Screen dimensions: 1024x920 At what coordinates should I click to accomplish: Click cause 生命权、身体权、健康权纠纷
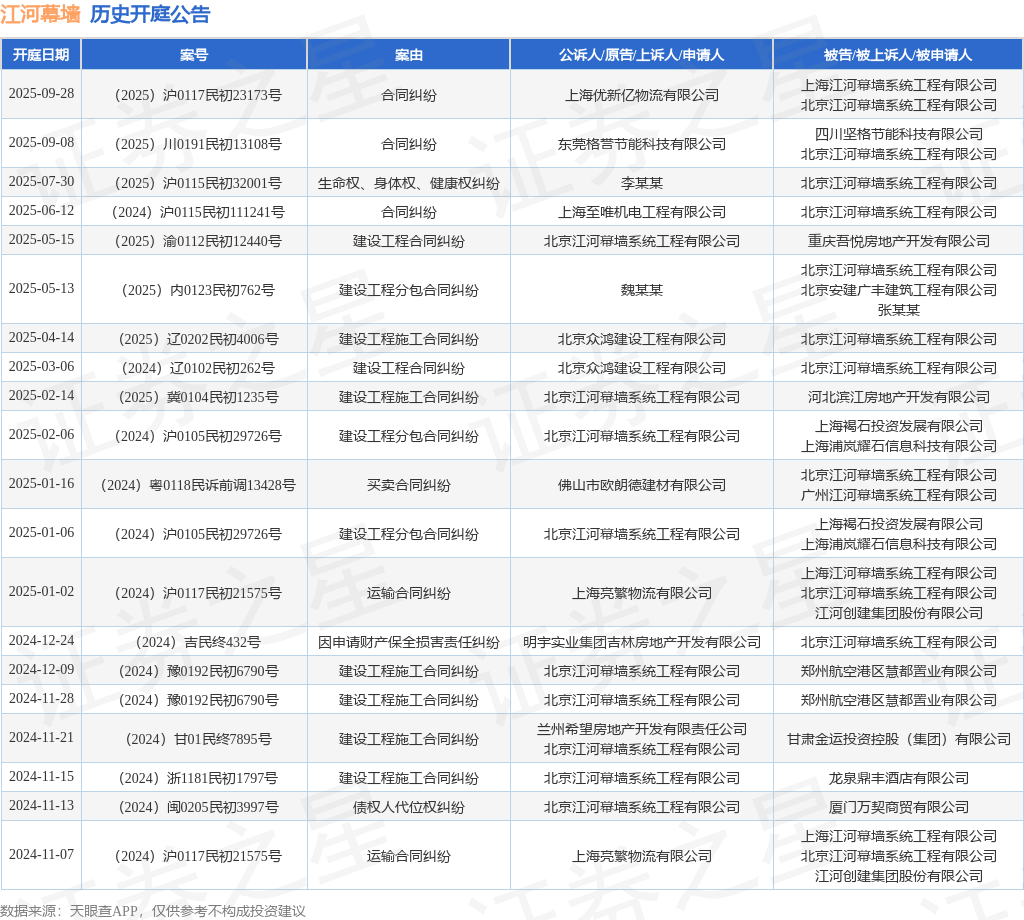point(409,183)
